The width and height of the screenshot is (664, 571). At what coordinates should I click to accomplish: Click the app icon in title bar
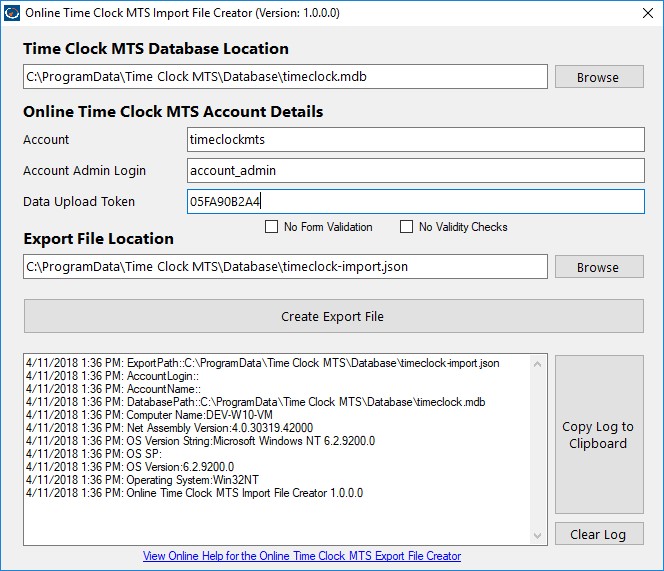point(11,11)
